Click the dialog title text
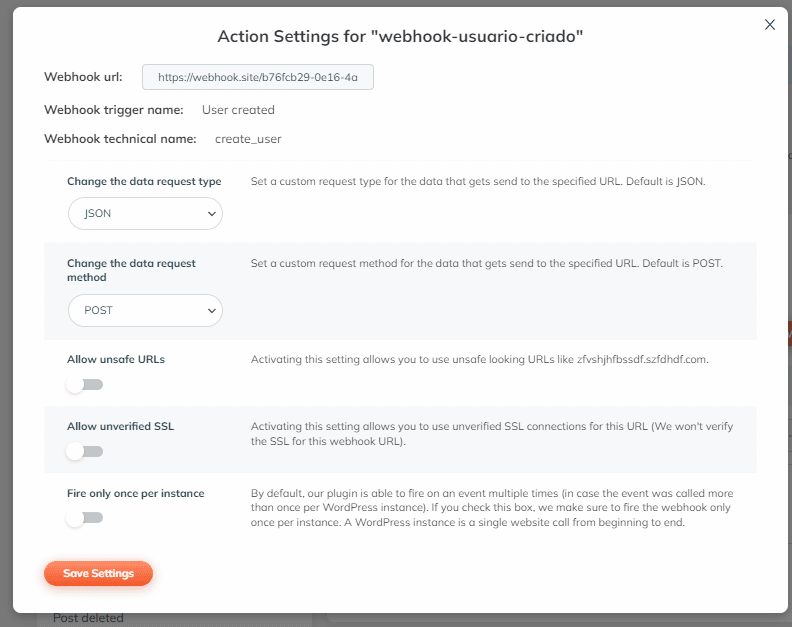Image resolution: width=792 pixels, height=627 pixels. tap(400, 36)
